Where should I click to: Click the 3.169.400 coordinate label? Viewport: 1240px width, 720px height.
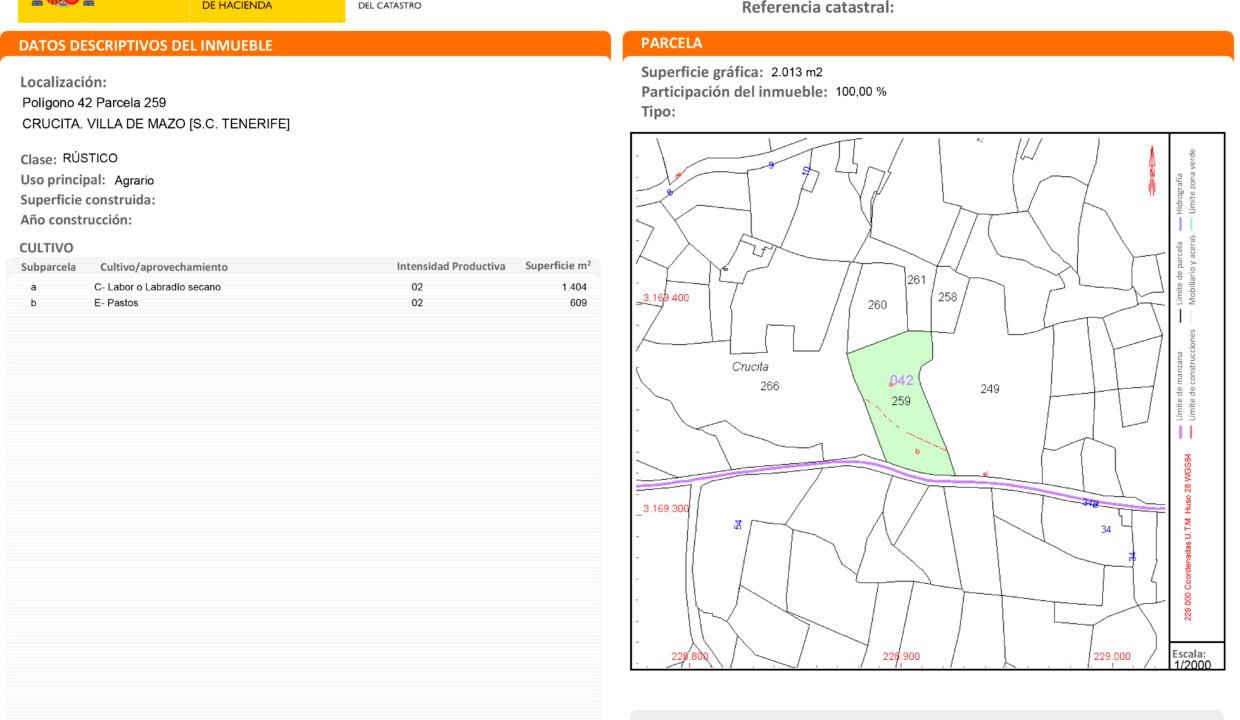[x=666, y=298]
